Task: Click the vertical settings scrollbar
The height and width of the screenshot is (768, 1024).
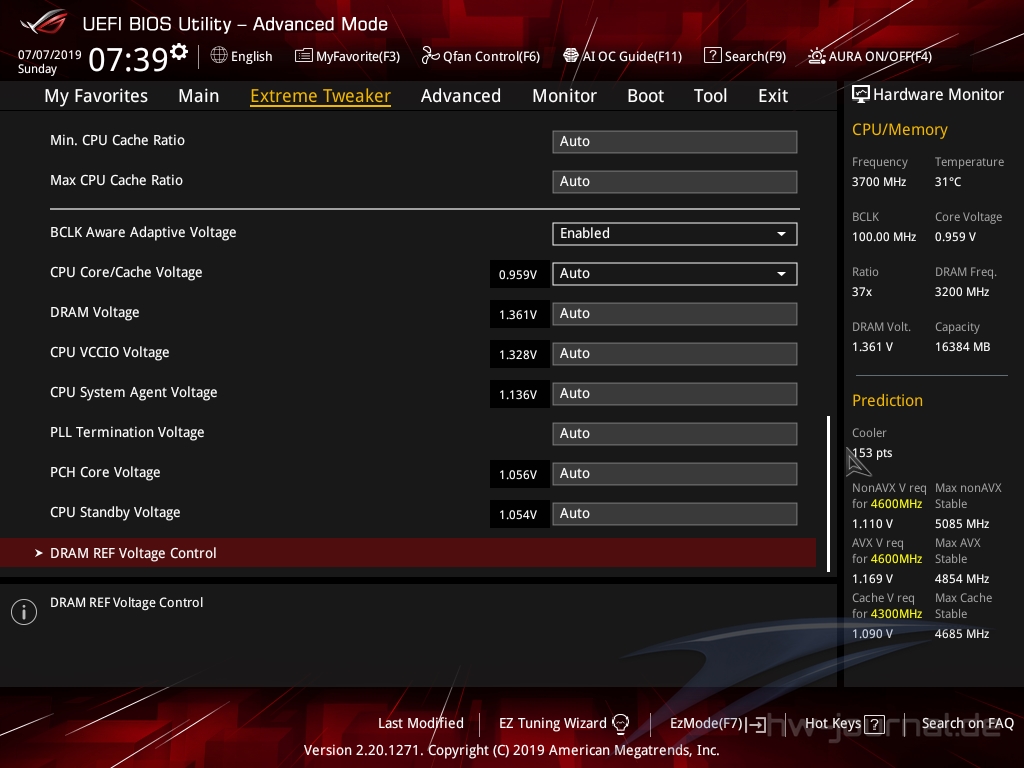Action: (x=828, y=494)
